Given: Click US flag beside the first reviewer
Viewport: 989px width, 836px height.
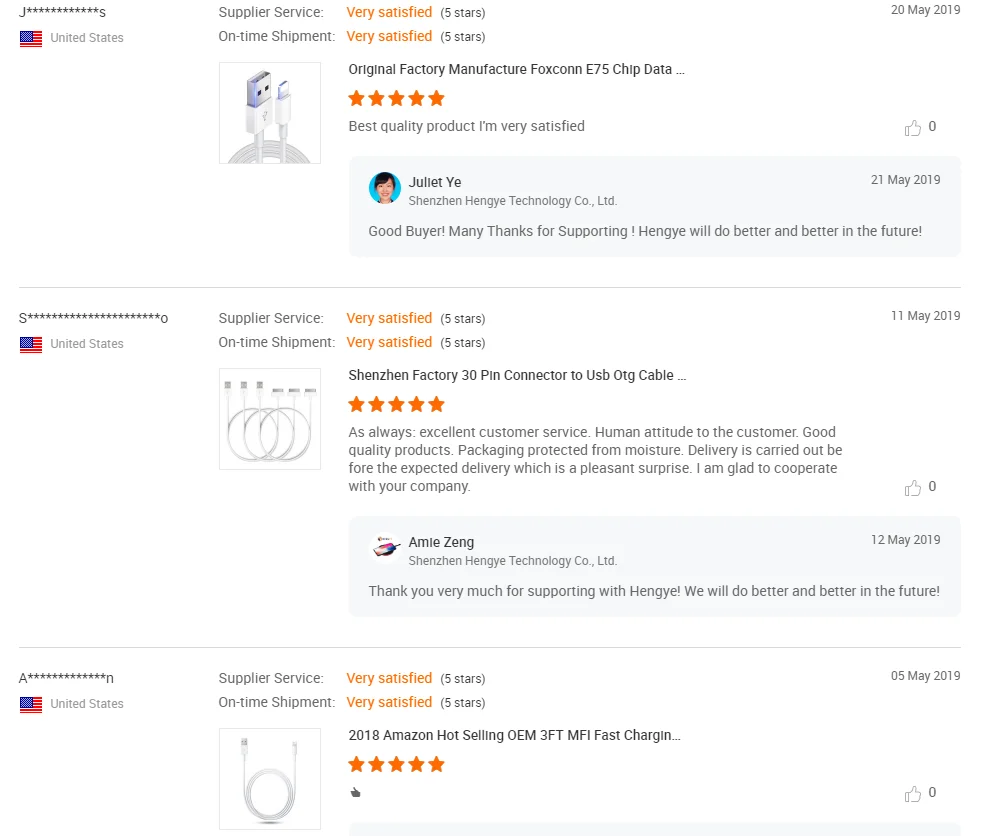Looking at the screenshot, I should [31, 39].
